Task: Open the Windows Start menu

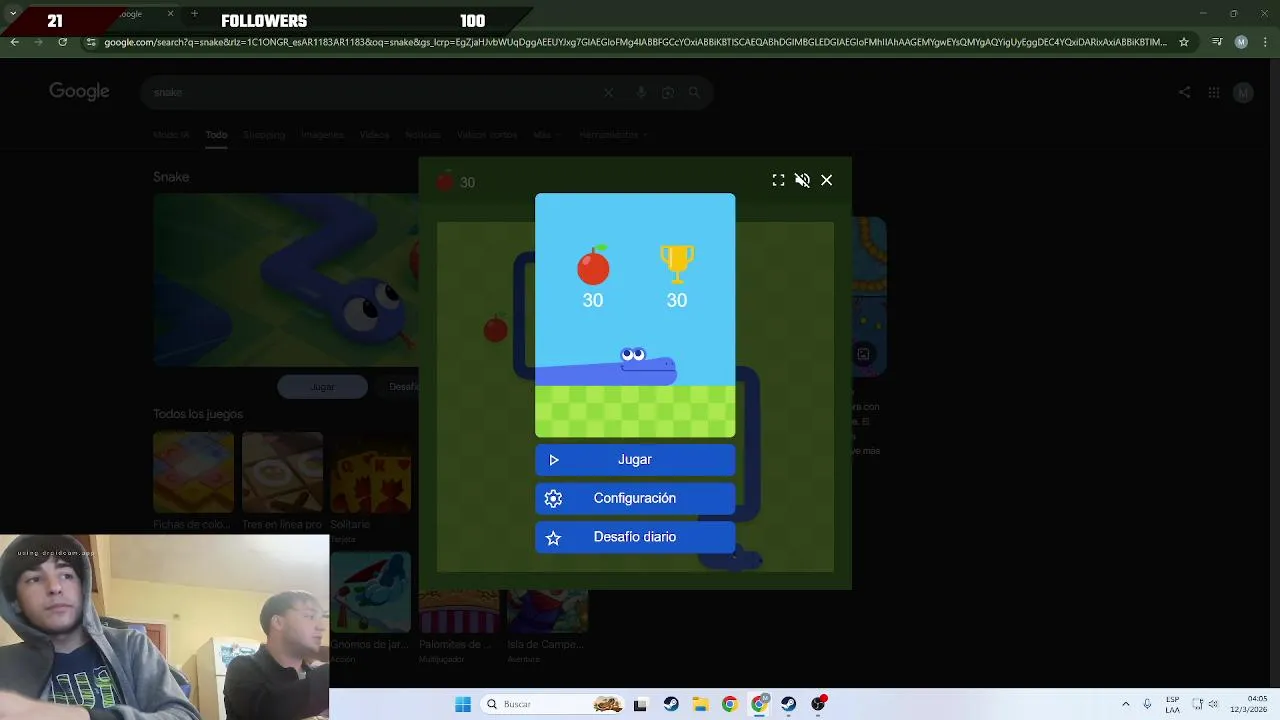Action: click(463, 704)
